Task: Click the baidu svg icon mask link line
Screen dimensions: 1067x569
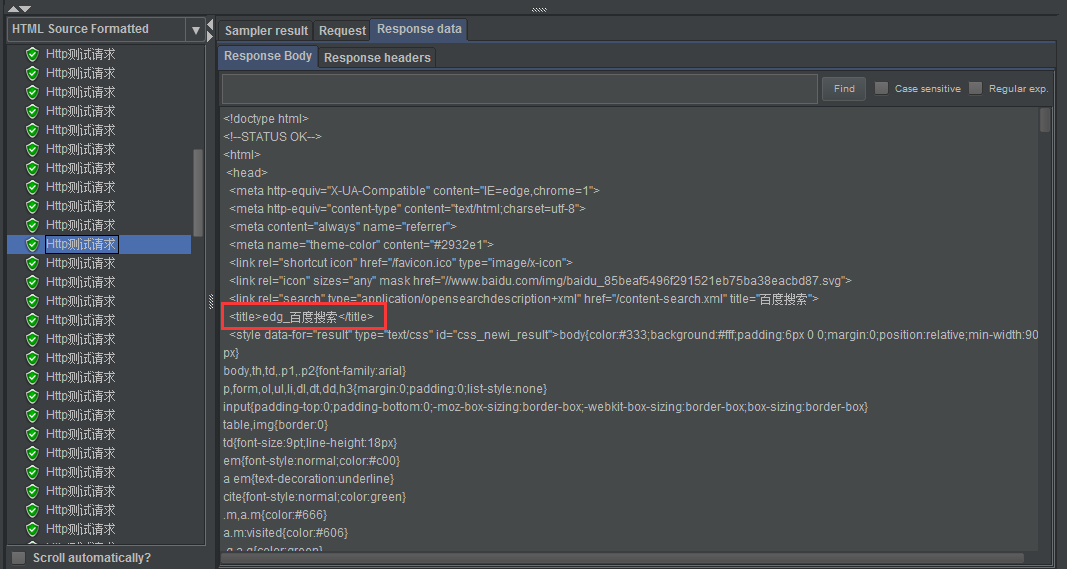Action: [x=540, y=280]
